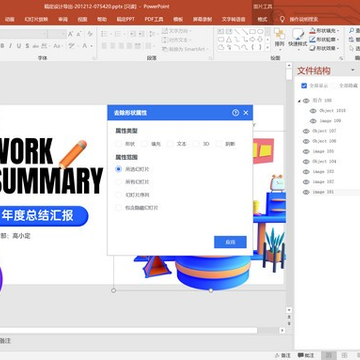This screenshot has height=360, width=360.
Task: Open the 排列 arrange button
Action: tap(279, 38)
